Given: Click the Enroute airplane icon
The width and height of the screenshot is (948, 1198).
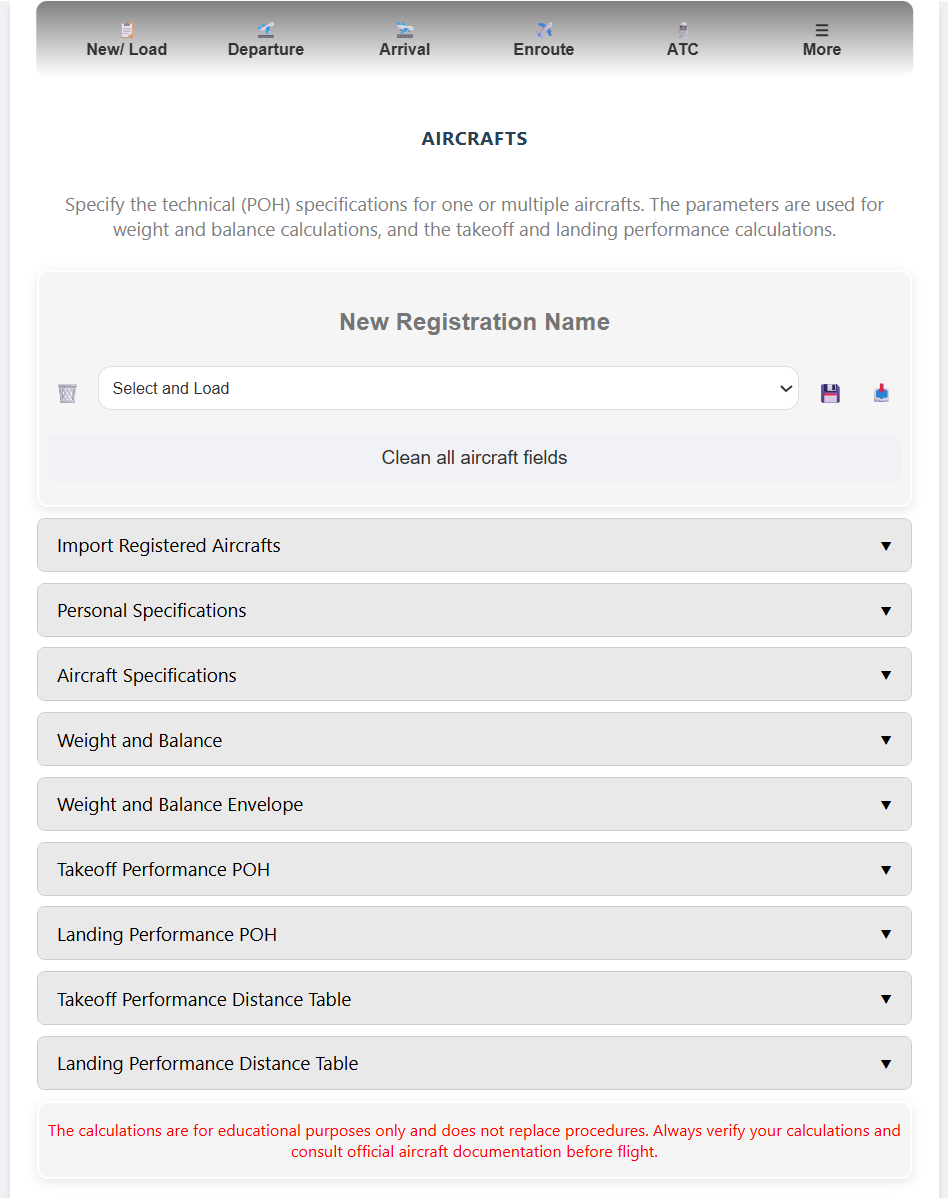Looking at the screenshot, I should pos(544,30).
